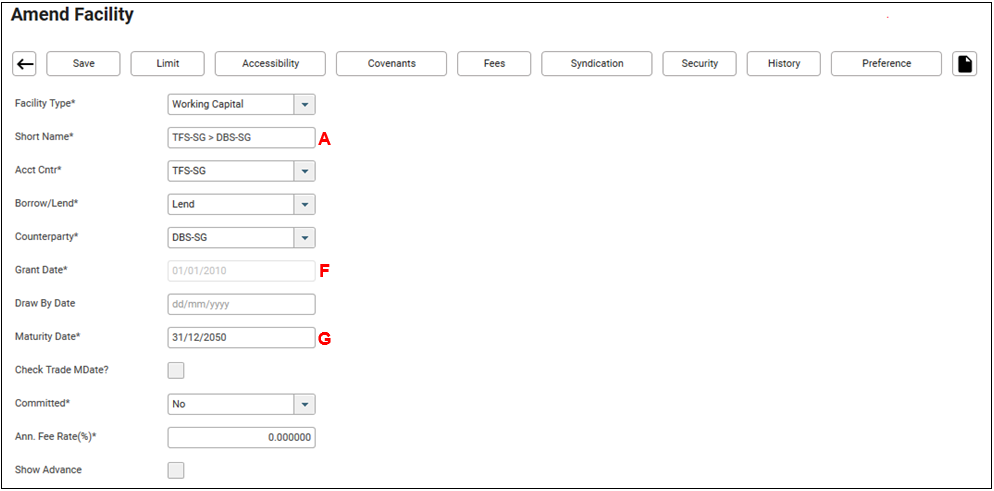Open the Counterparty dropdown list
The width and height of the screenshot is (994, 491).
pos(305,238)
